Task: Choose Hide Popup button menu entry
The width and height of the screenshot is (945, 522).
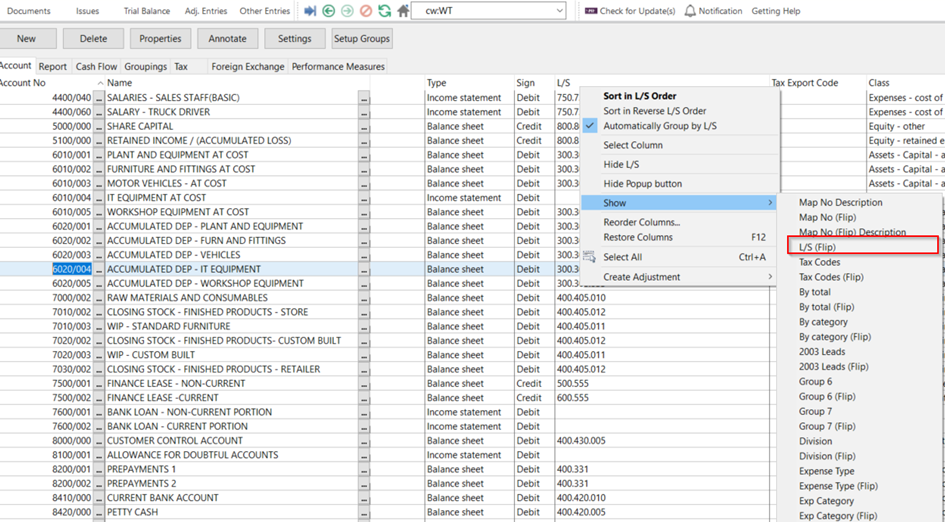Action: pyautogui.click(x=642, y=184)
